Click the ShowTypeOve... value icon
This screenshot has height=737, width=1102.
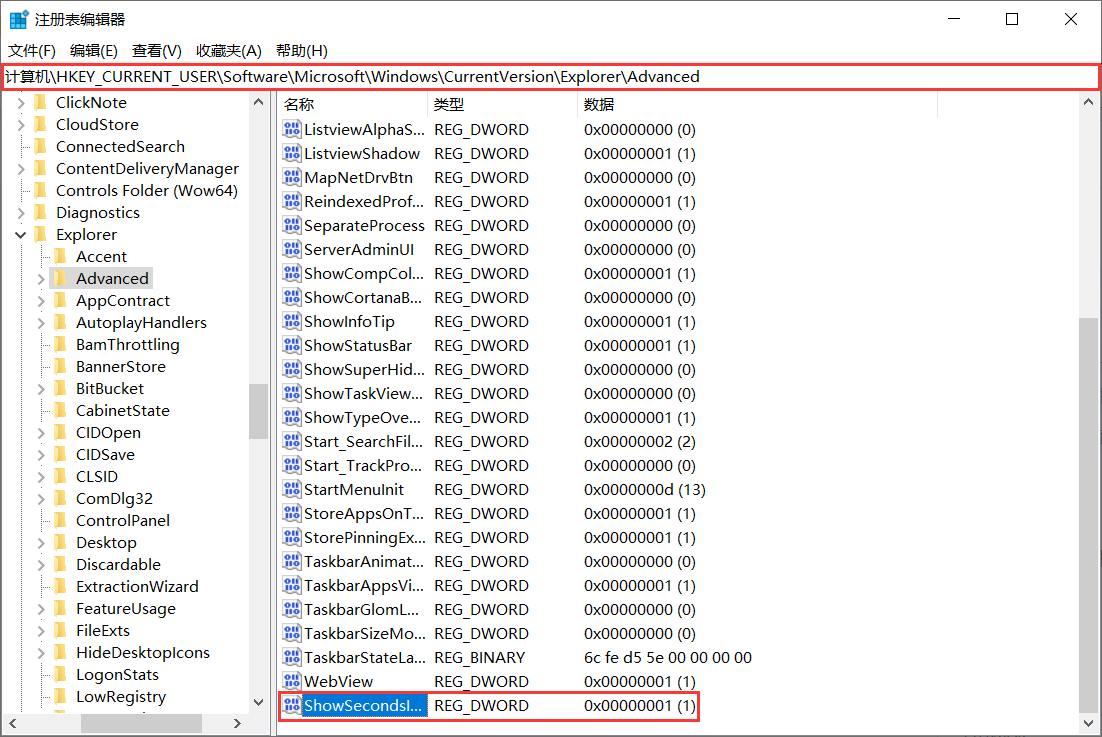pyautogui.click(x=292, y=417)
